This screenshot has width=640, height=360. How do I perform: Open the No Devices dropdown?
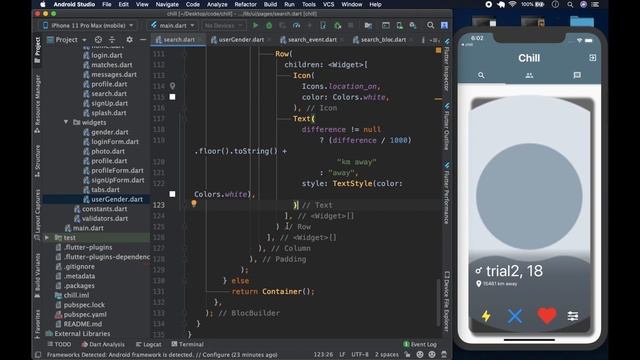(223, 25)
